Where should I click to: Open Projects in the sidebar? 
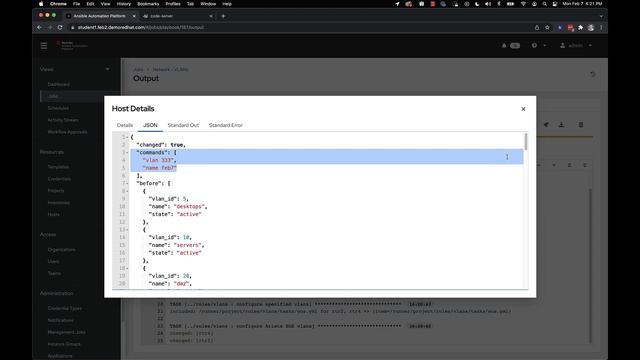[x=56, y=191]
